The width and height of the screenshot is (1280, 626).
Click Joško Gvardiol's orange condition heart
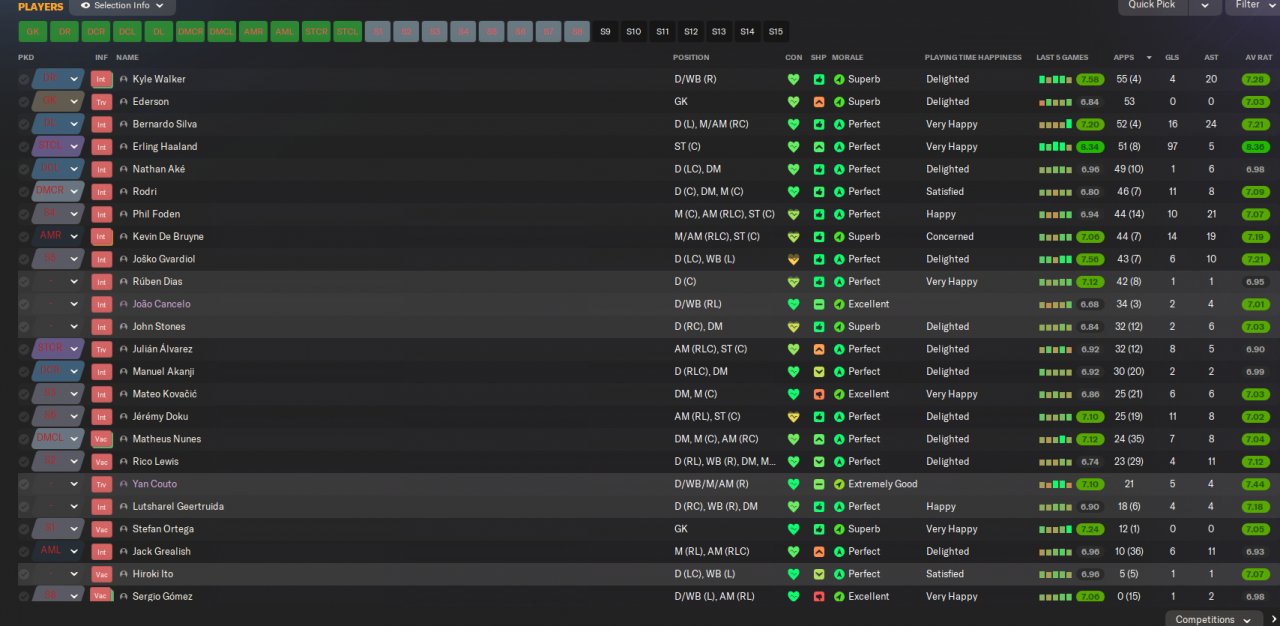tap(794, 259)
